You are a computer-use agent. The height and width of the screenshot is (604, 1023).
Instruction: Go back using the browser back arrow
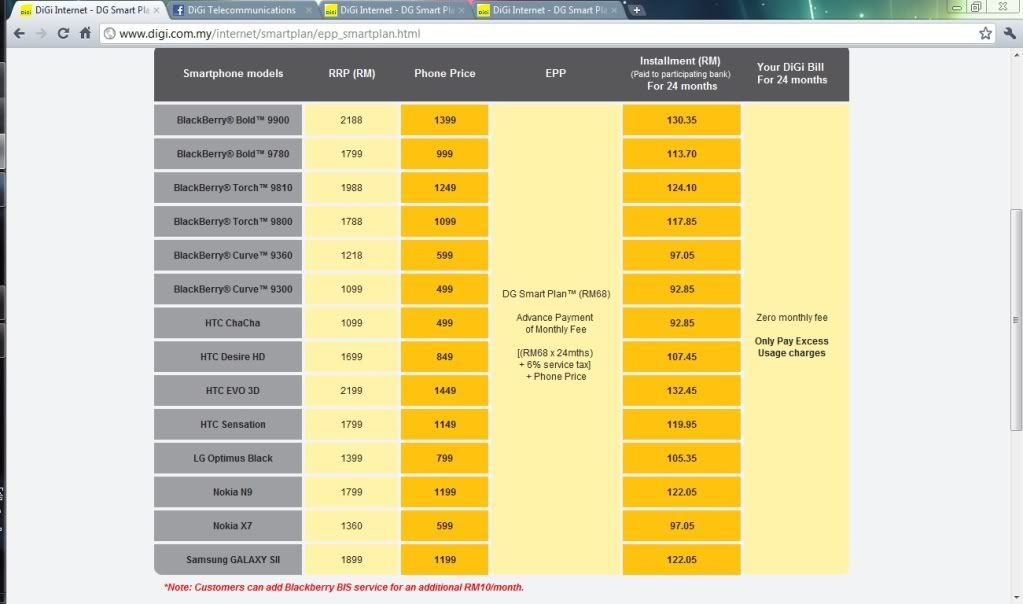[18, 33]
